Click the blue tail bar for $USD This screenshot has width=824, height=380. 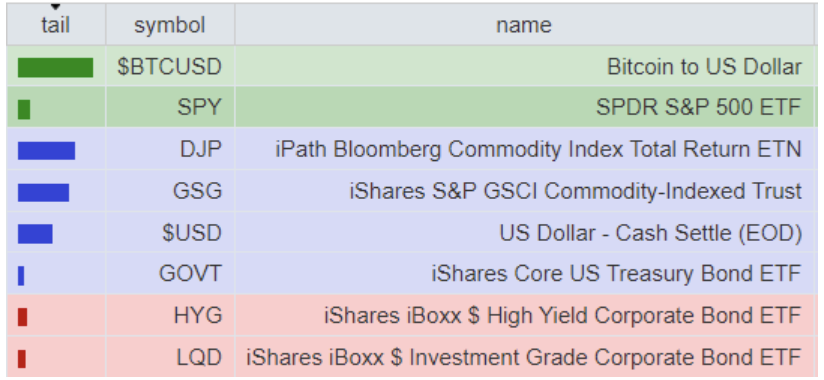(x=35, y=234)
